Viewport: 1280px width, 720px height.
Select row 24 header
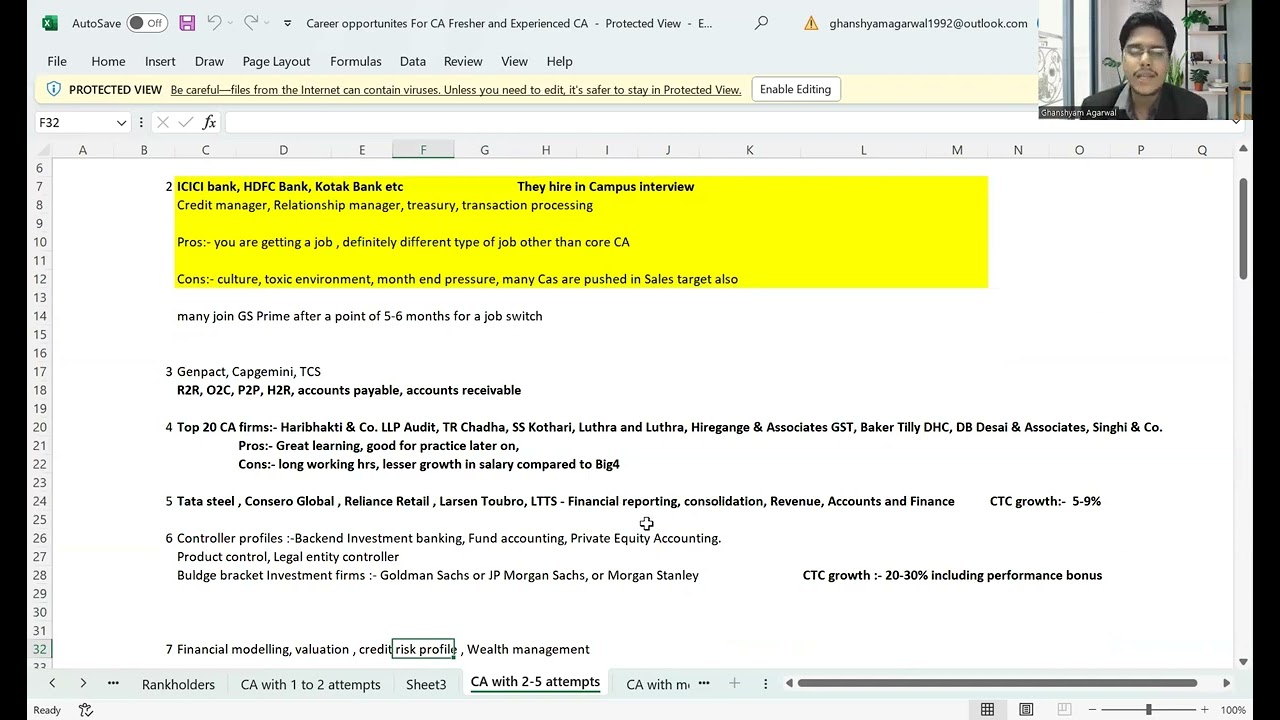40,501
